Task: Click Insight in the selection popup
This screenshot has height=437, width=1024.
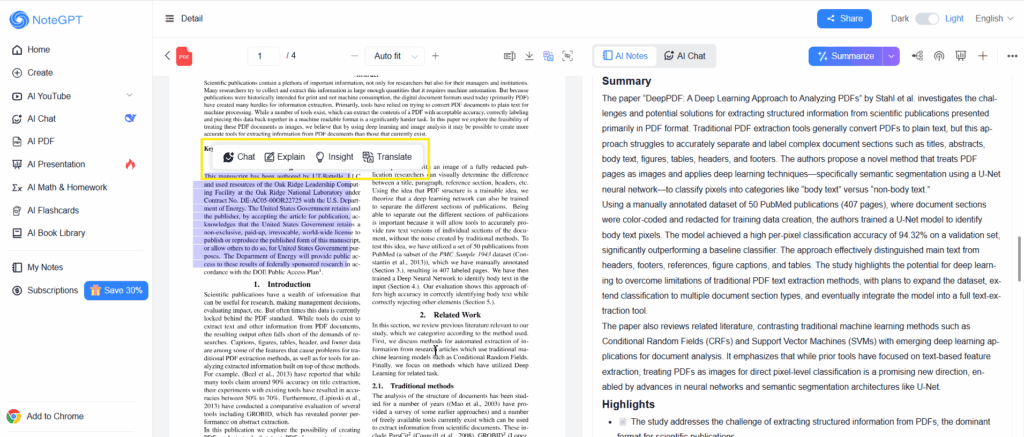Action: [x=334, y=157]
